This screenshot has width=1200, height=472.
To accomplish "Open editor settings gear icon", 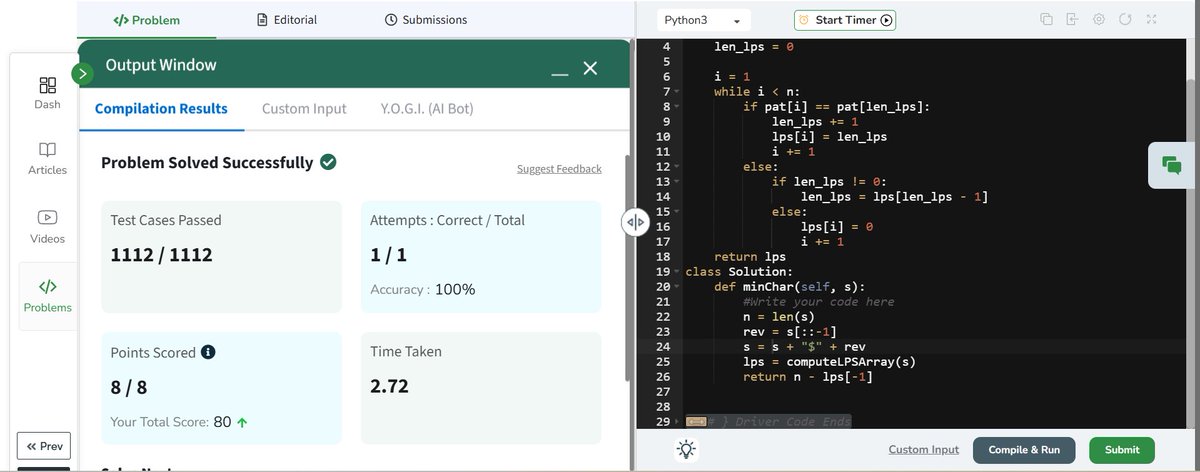I will pyautogui.click(x=1099, y=19).
